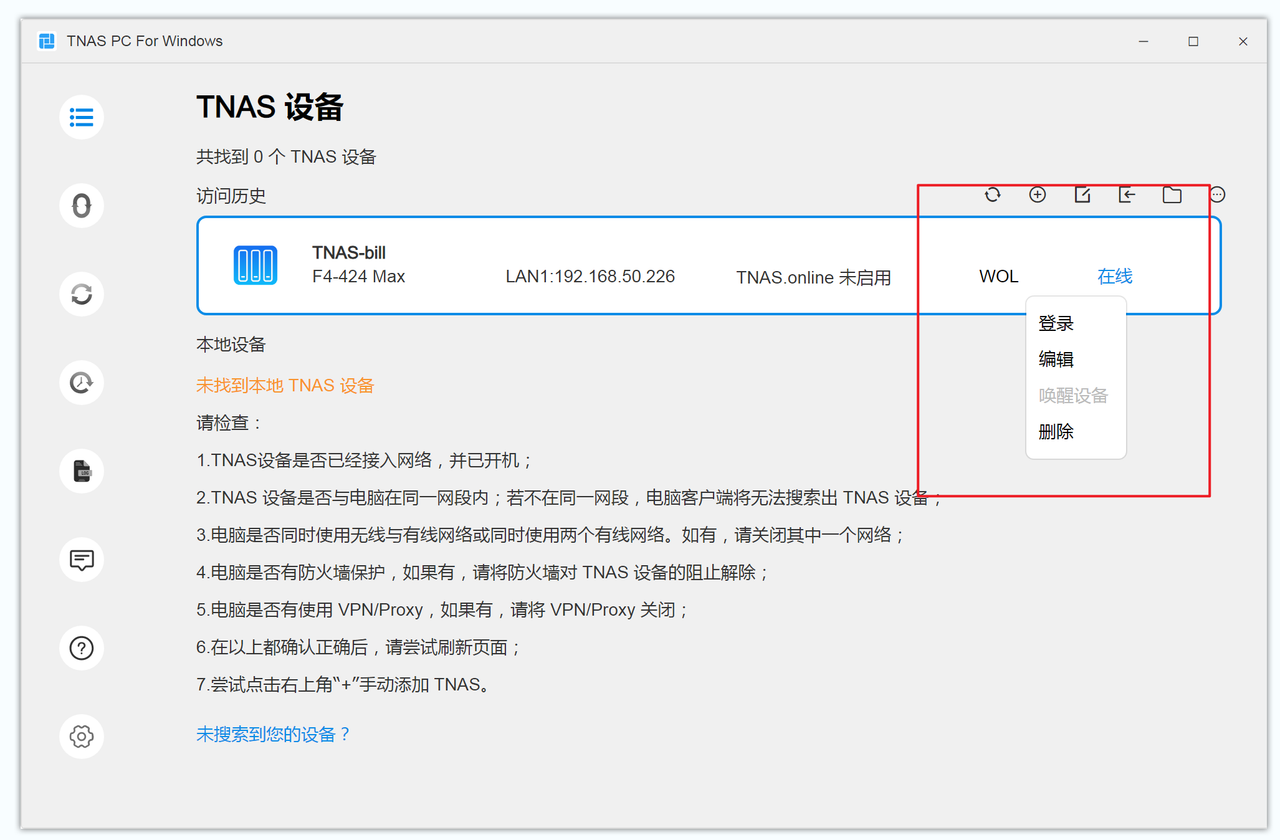This screenshot has height=840, width=1280.
Task: Click checklist item 7 about manually adding TNAS
Action: pos(345,685)
